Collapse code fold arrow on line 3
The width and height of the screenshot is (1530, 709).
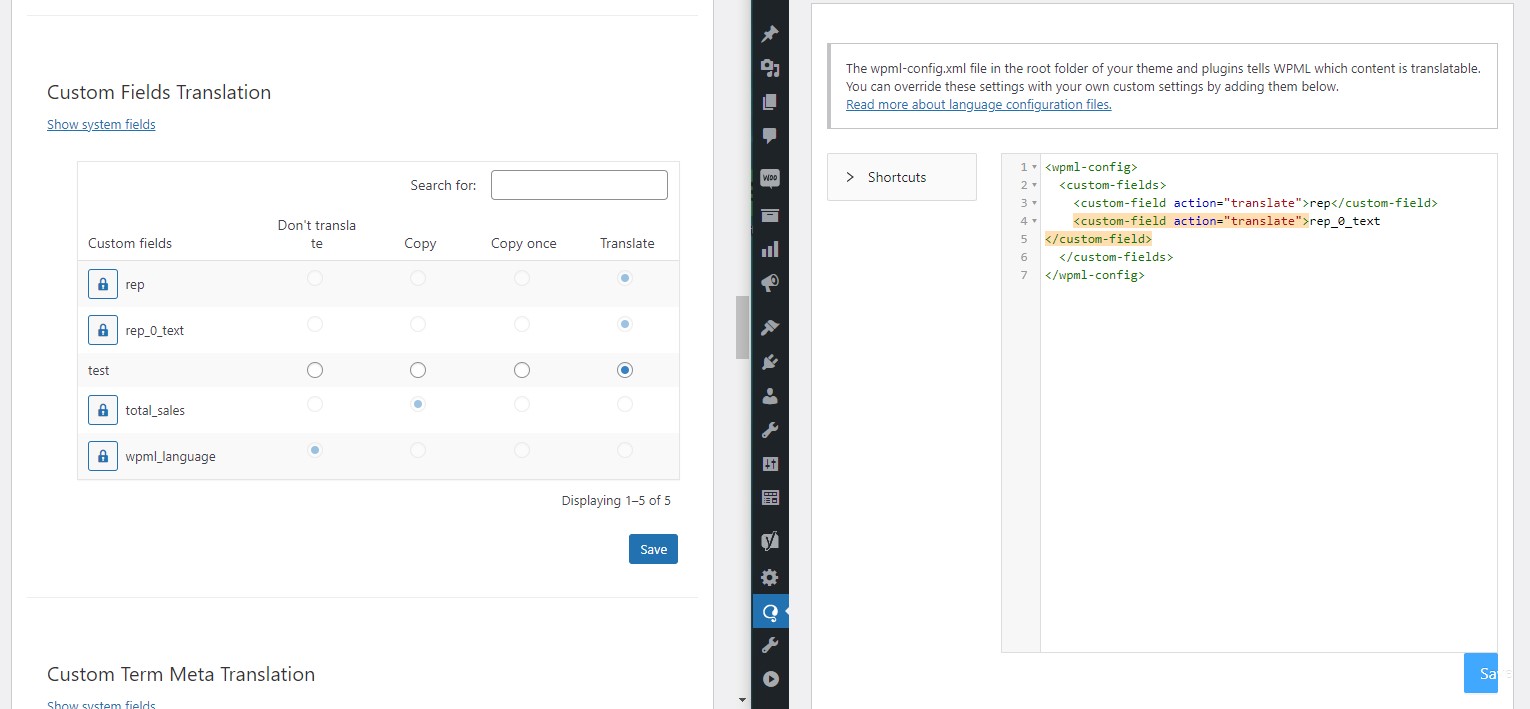pyautogui.click(x=1034, y=203)
